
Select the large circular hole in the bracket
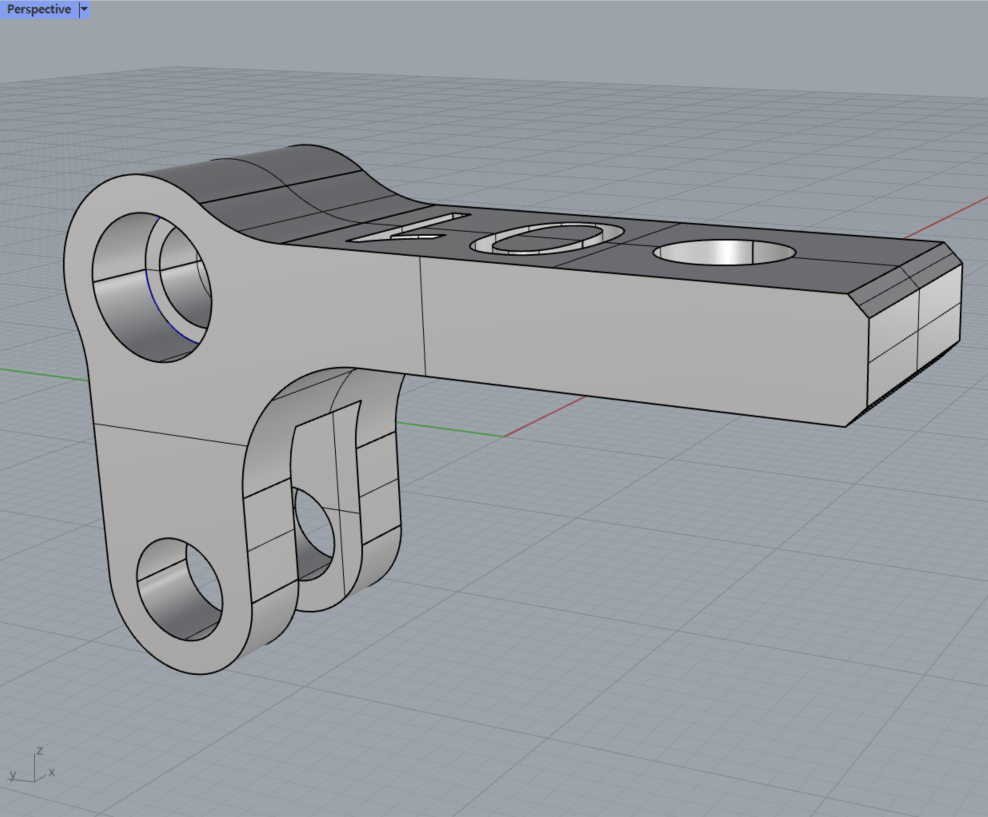pyautogui.click(x=152, y=287)
